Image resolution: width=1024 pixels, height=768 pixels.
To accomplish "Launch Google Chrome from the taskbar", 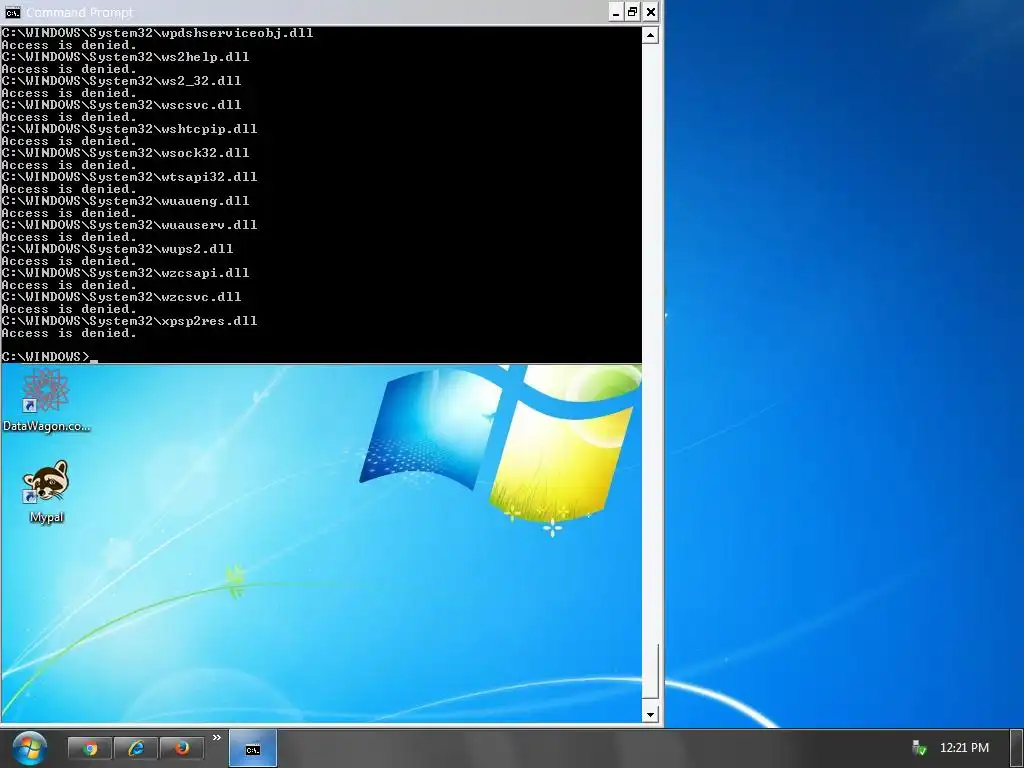I will pyautogui.click(x=90, y=748).
